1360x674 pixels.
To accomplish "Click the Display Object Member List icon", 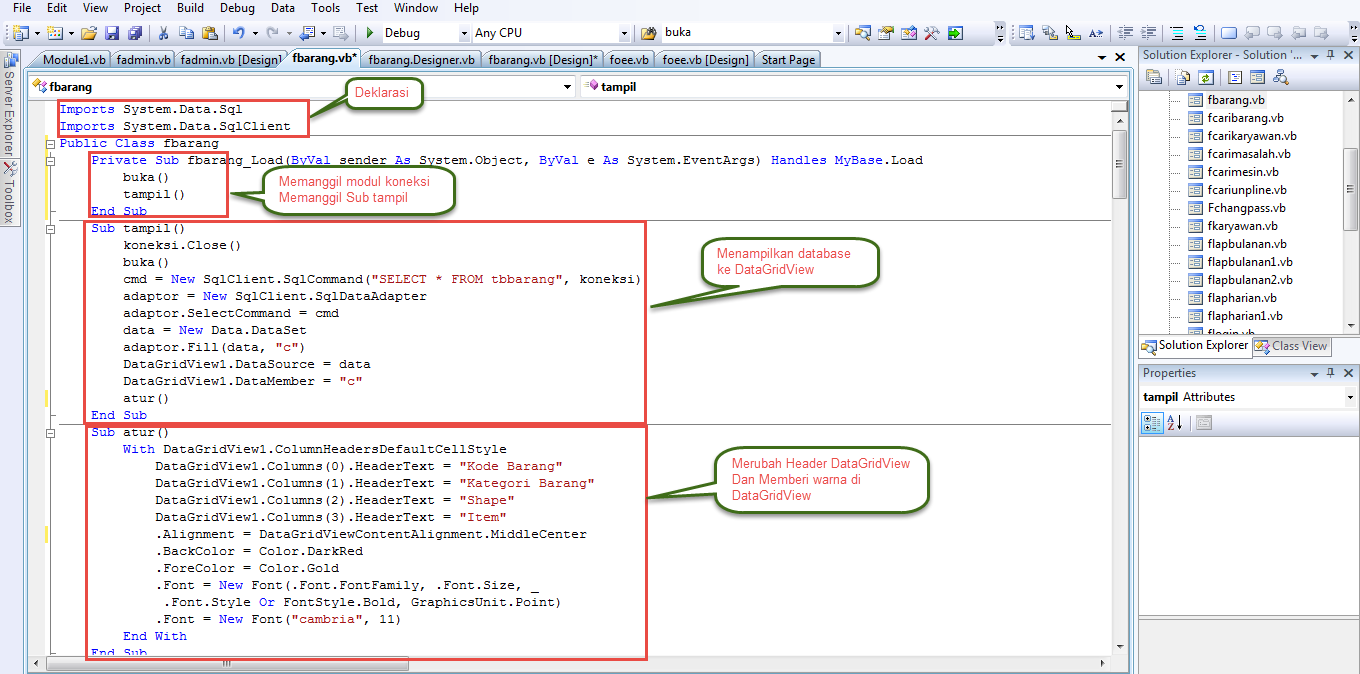I will click(1028, 32).
